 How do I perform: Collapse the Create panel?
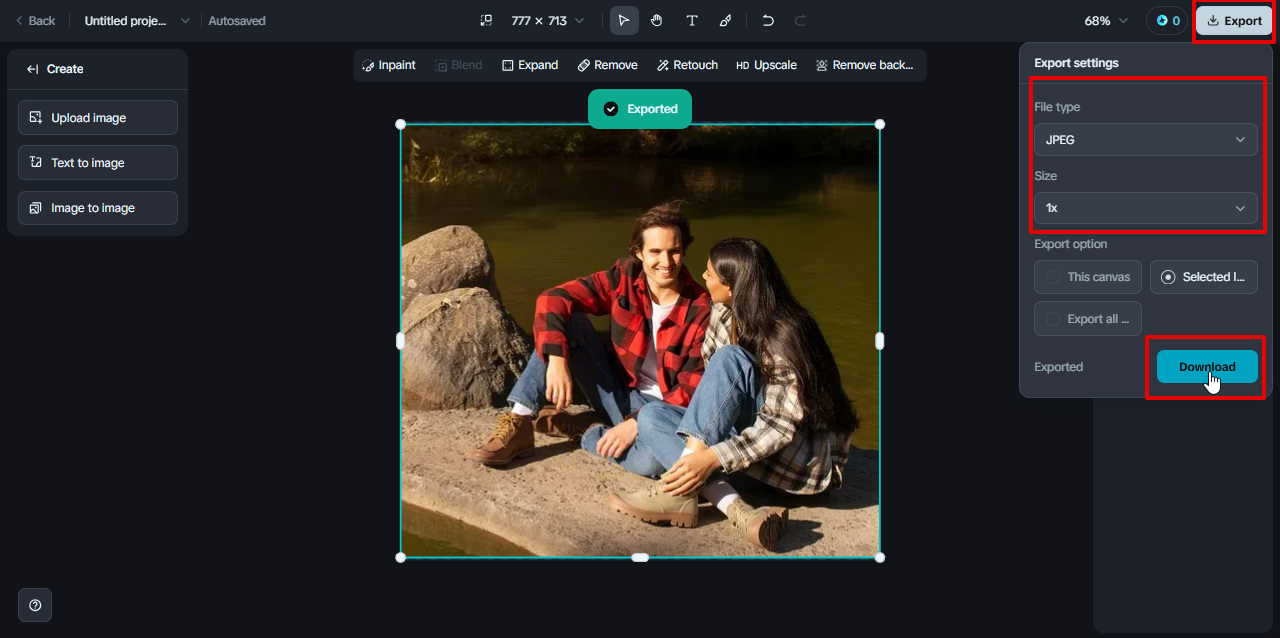32,69
